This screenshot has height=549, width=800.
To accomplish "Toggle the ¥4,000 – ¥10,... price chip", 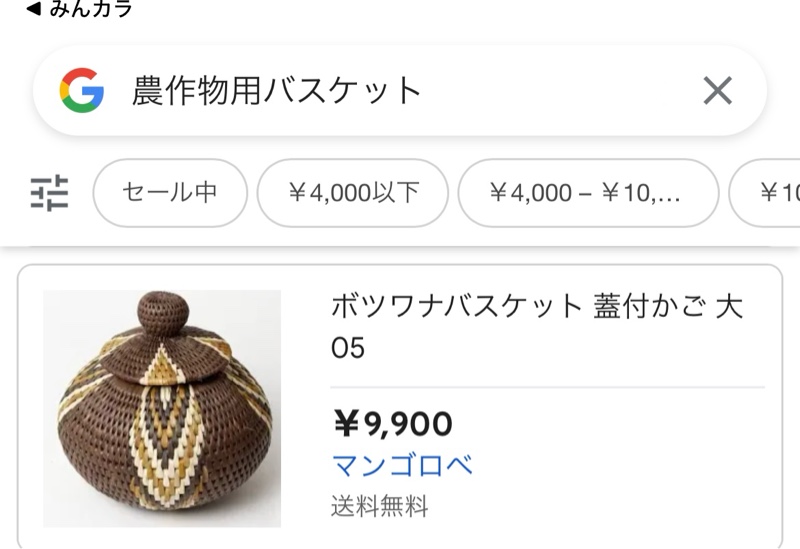I will [588, 193].
